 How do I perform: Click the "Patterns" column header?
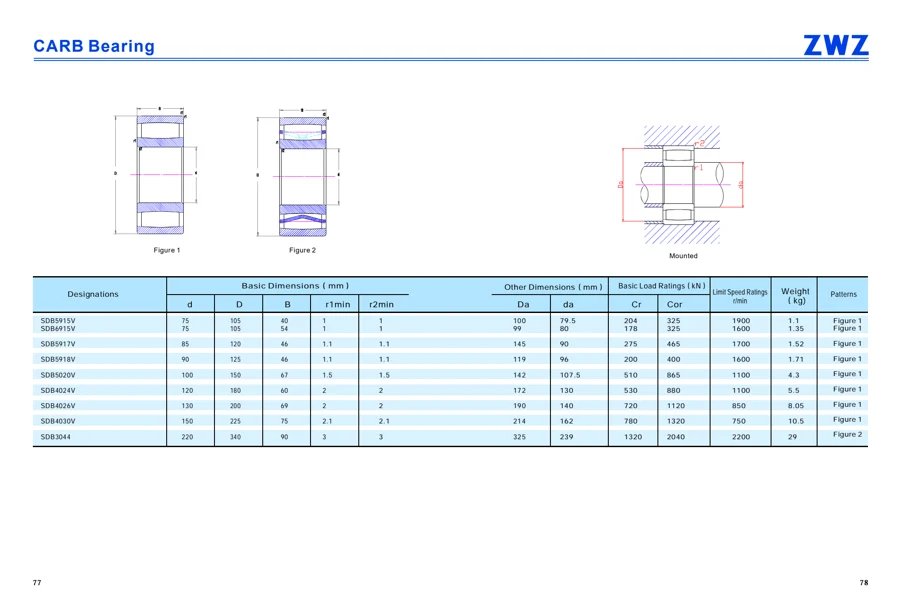point(843,294)
